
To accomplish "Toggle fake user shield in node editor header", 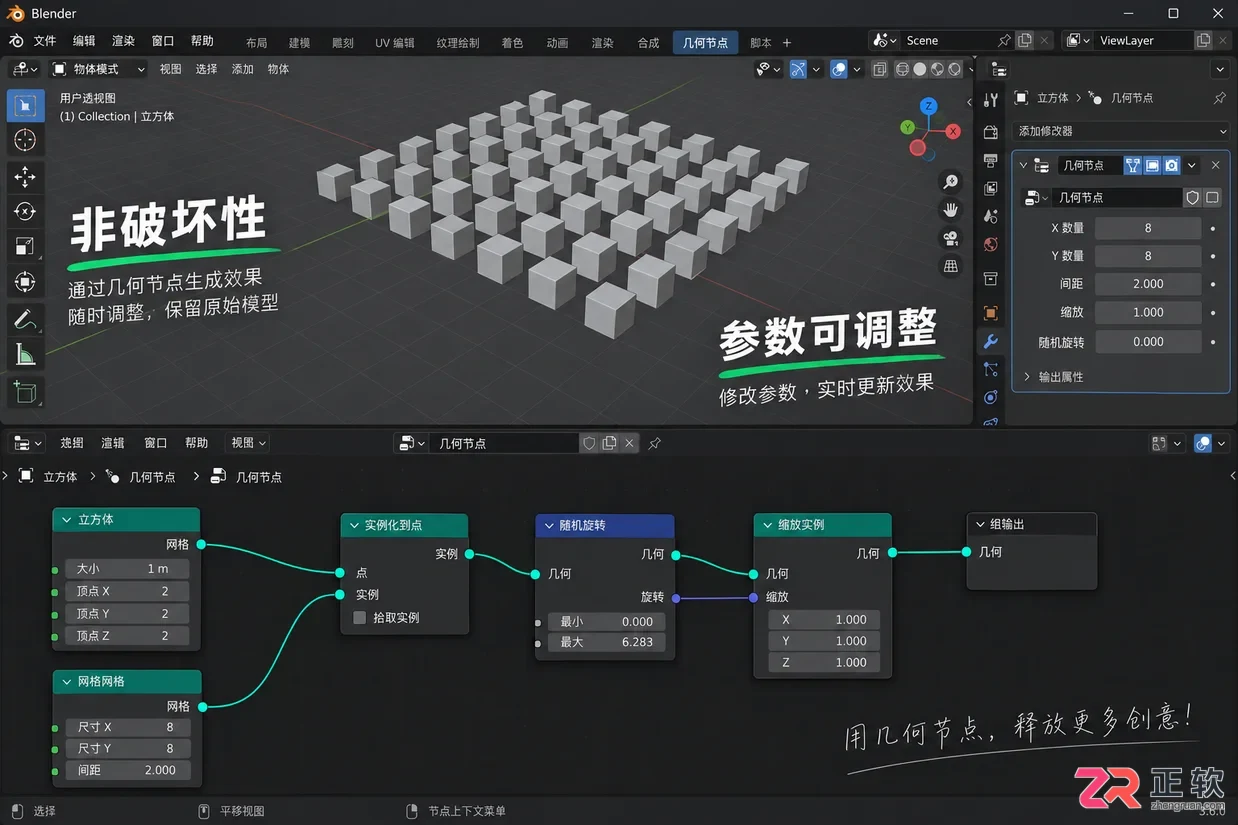I will pos(589,443).
